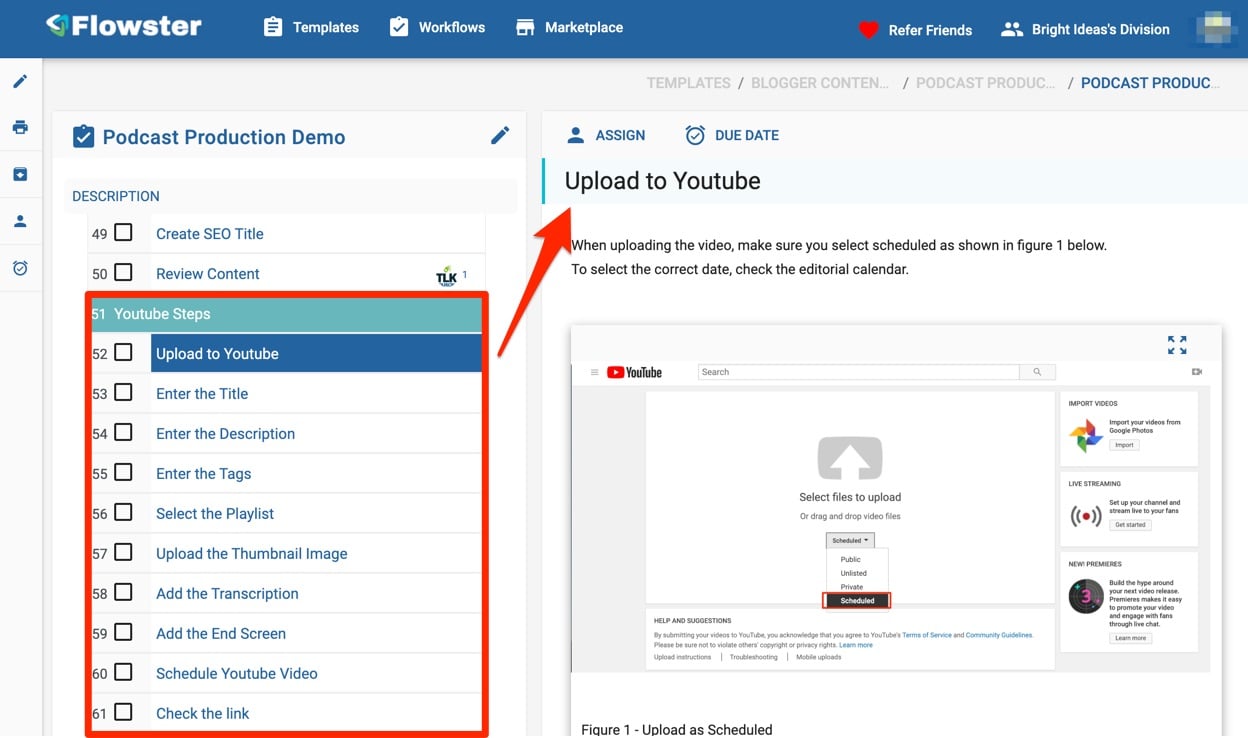The height and width of the screenshot is (738, 1248).
Task: Check the Schedule Youtube Video checkbox
Action: [x=123, y=672]
